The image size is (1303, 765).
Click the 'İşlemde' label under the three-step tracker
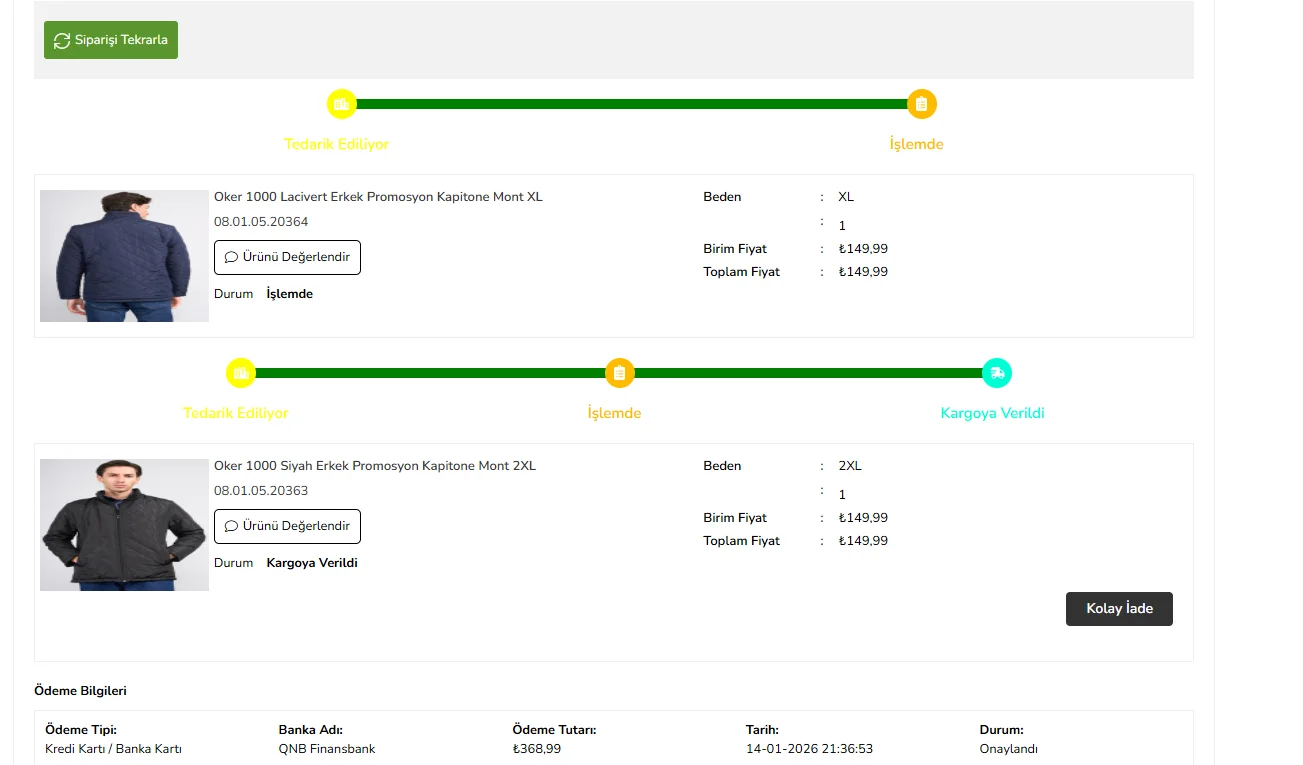(x=614, y=413)
